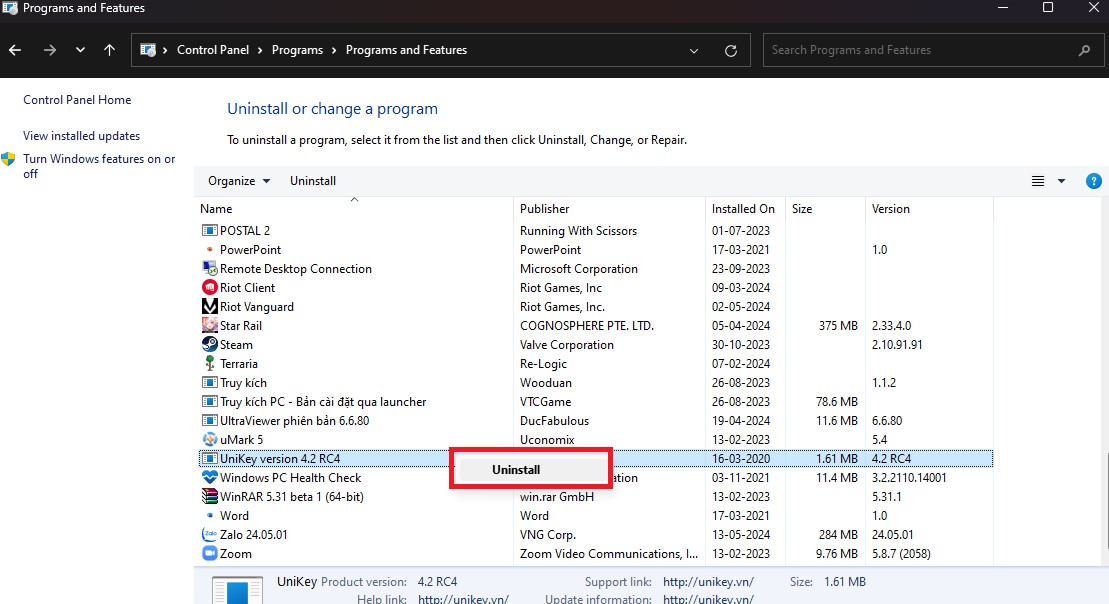Click the search magnifier icon
Image resolution: width=1109 pixels, height=604 pixels.
(1084, 50)
